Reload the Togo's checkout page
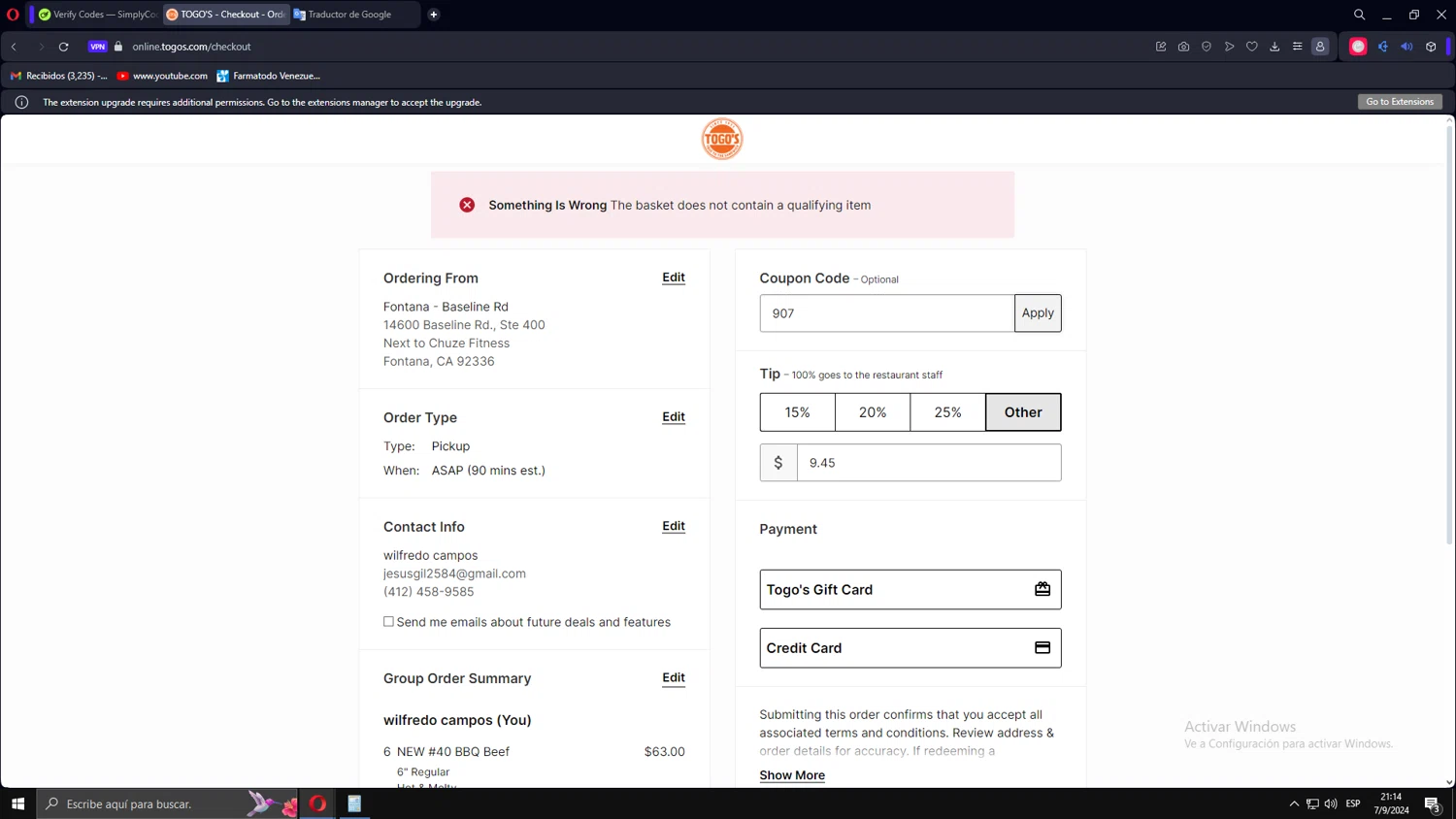This screenshot has width=1456, height=819. point(64,47)
